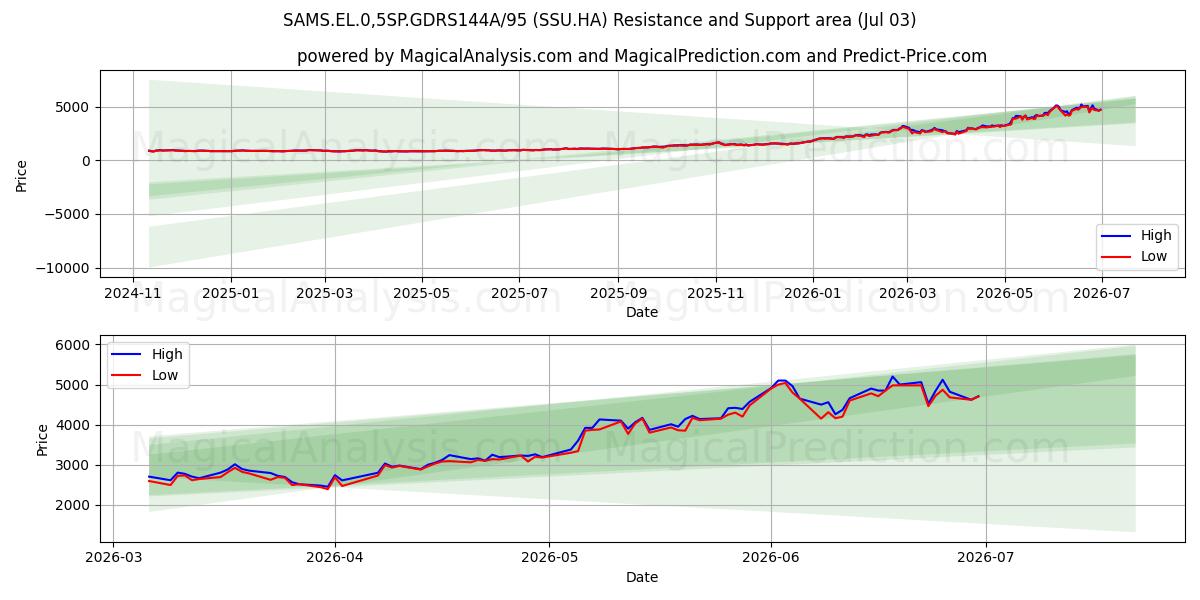Click the '2026-04' x-axis label on bottom chart

pyautogui.click(x=335, y=557)
